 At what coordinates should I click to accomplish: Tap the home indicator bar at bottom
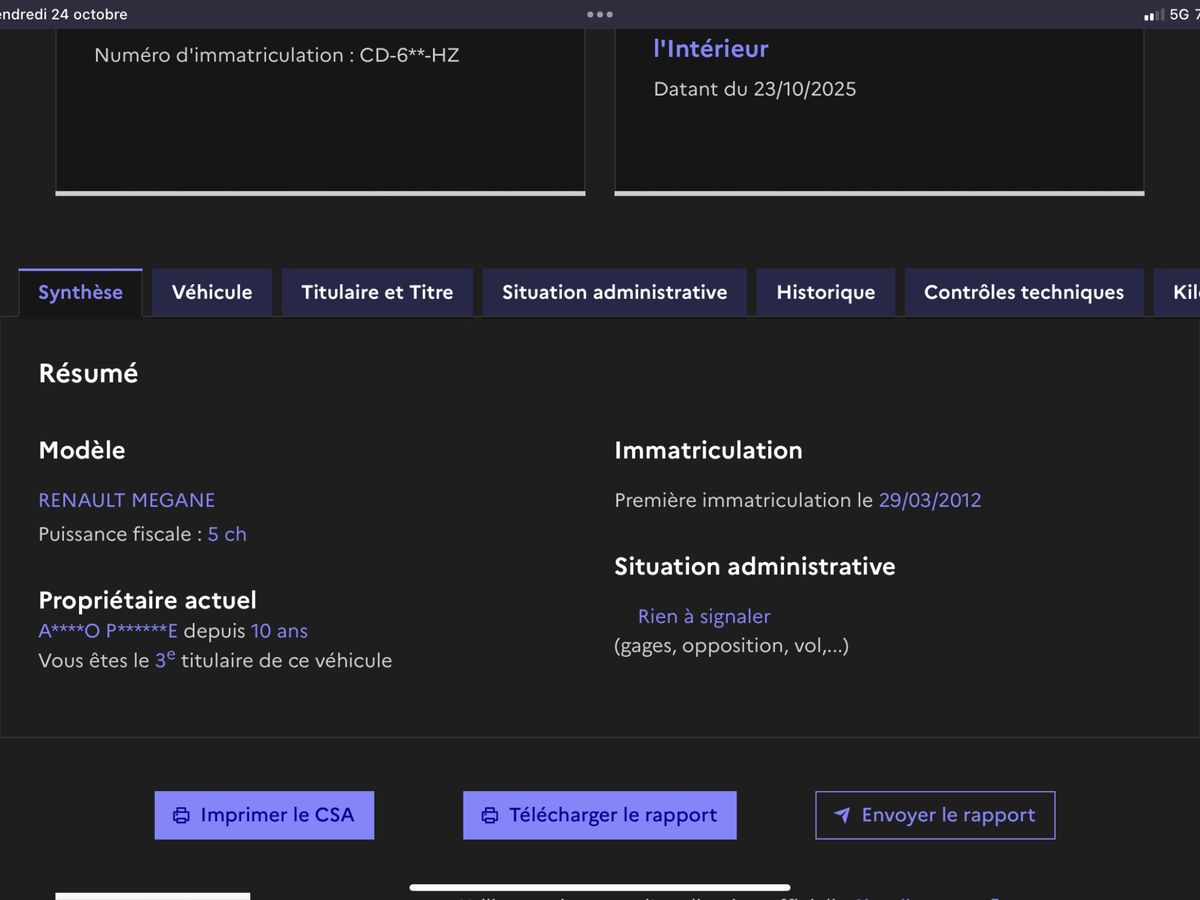click(x=600, y=887)
